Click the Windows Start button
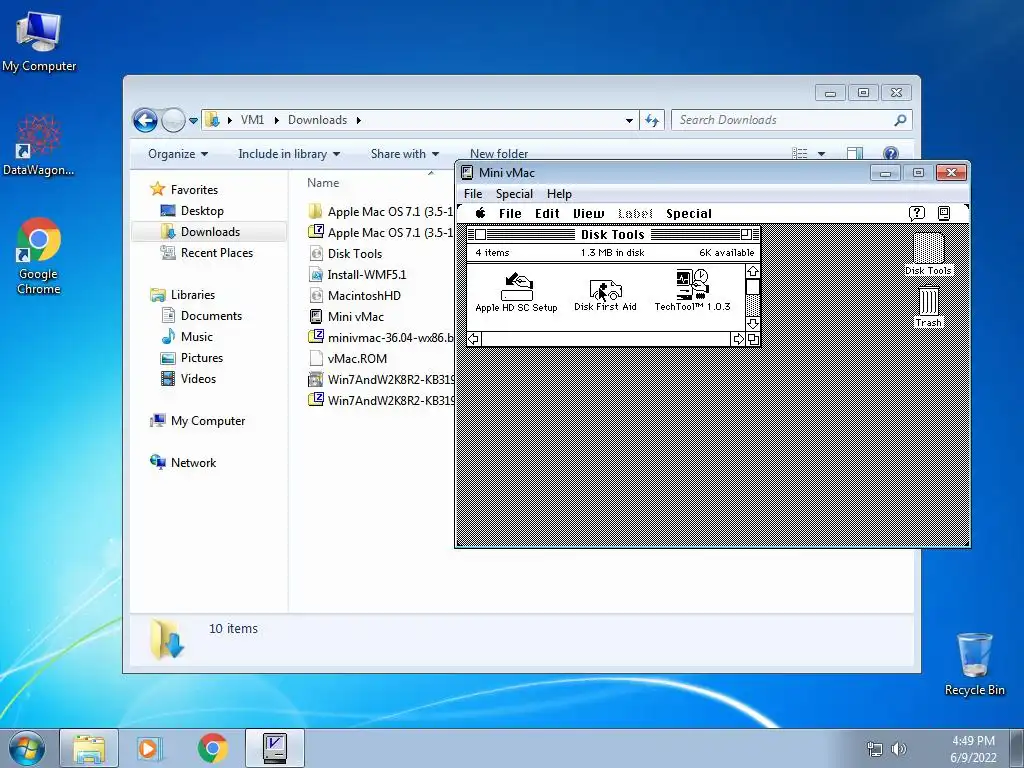The height and width of the screenshot is (768, 1024). [27, 748]
